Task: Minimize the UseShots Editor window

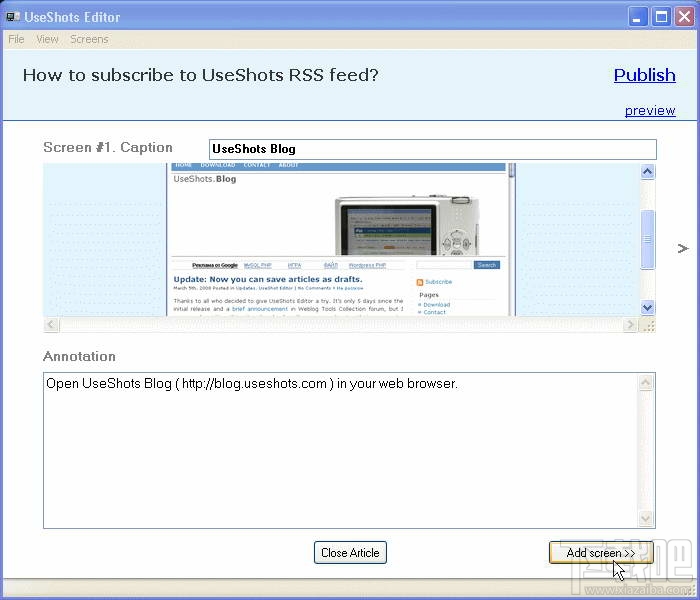Action: (x=638, y=17)
